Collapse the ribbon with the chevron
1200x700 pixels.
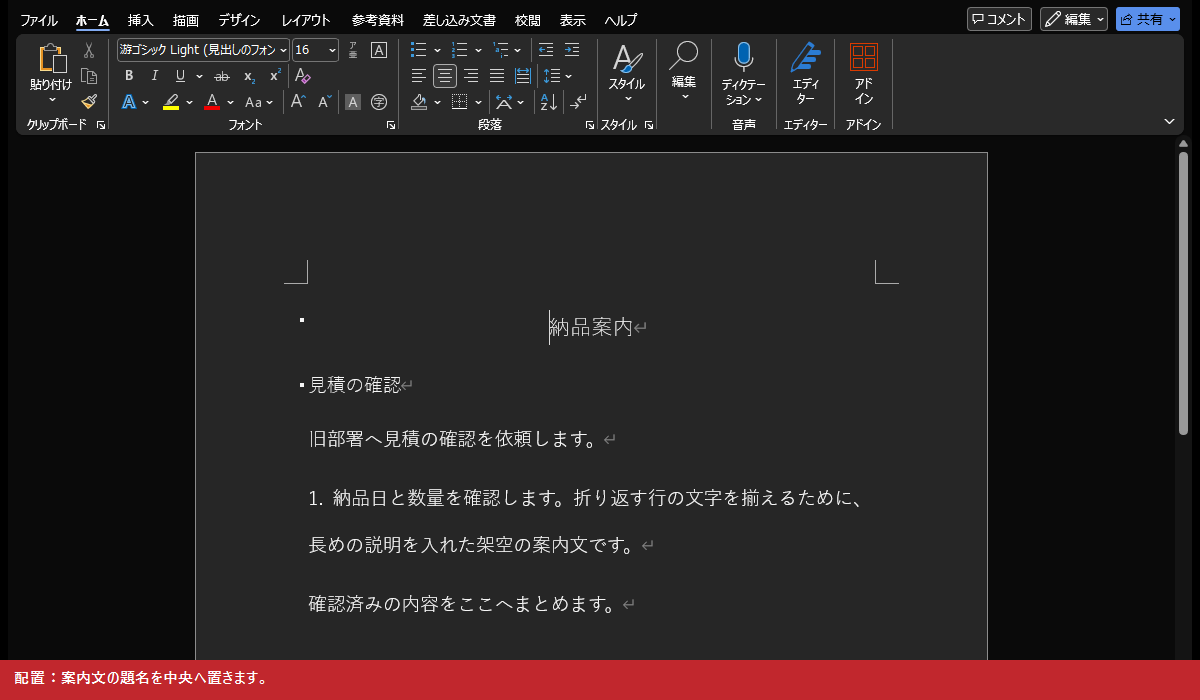coord(1169,121)
